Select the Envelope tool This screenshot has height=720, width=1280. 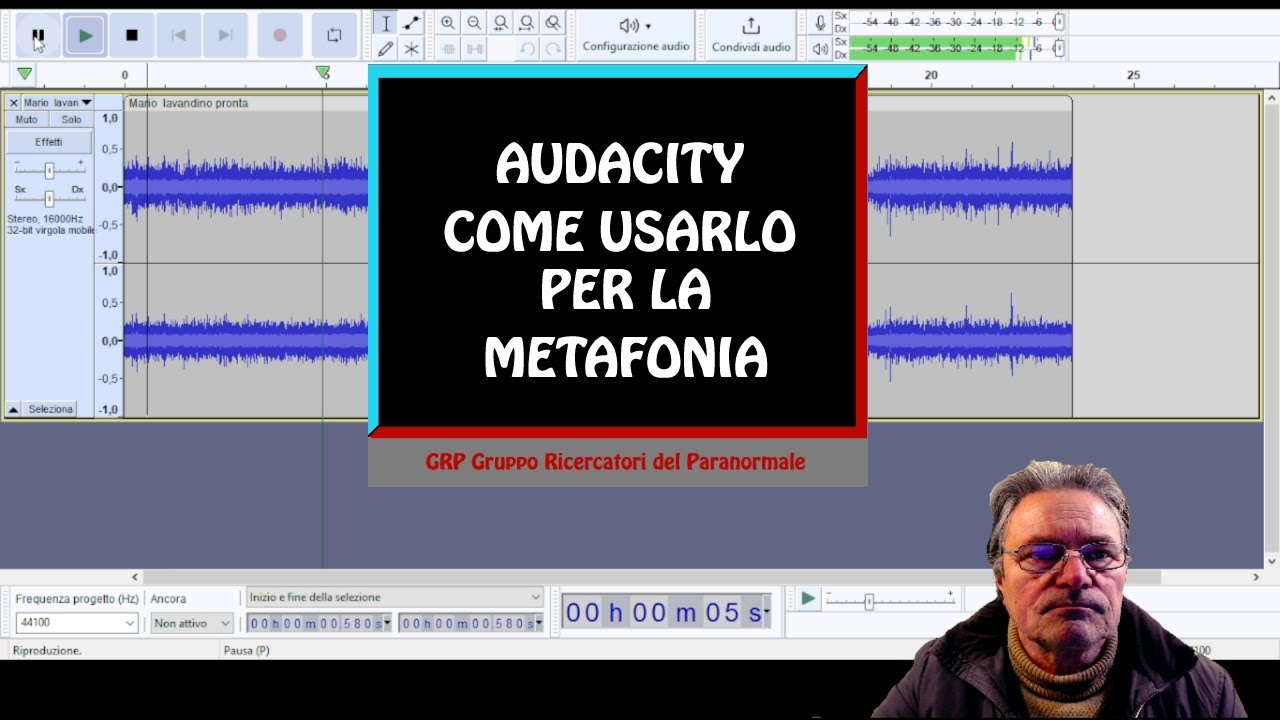(x=411, y=23)
